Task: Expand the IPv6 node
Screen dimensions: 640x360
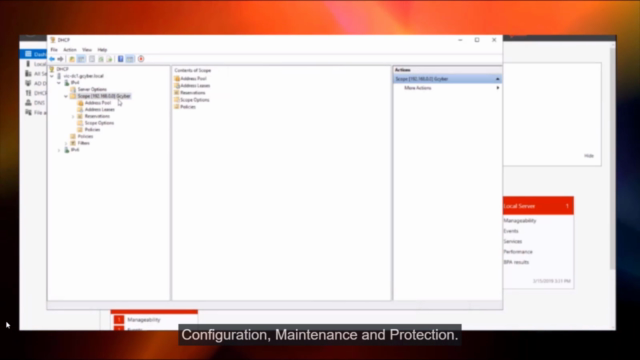Action: pyautogui.click(x=59, y=150)
